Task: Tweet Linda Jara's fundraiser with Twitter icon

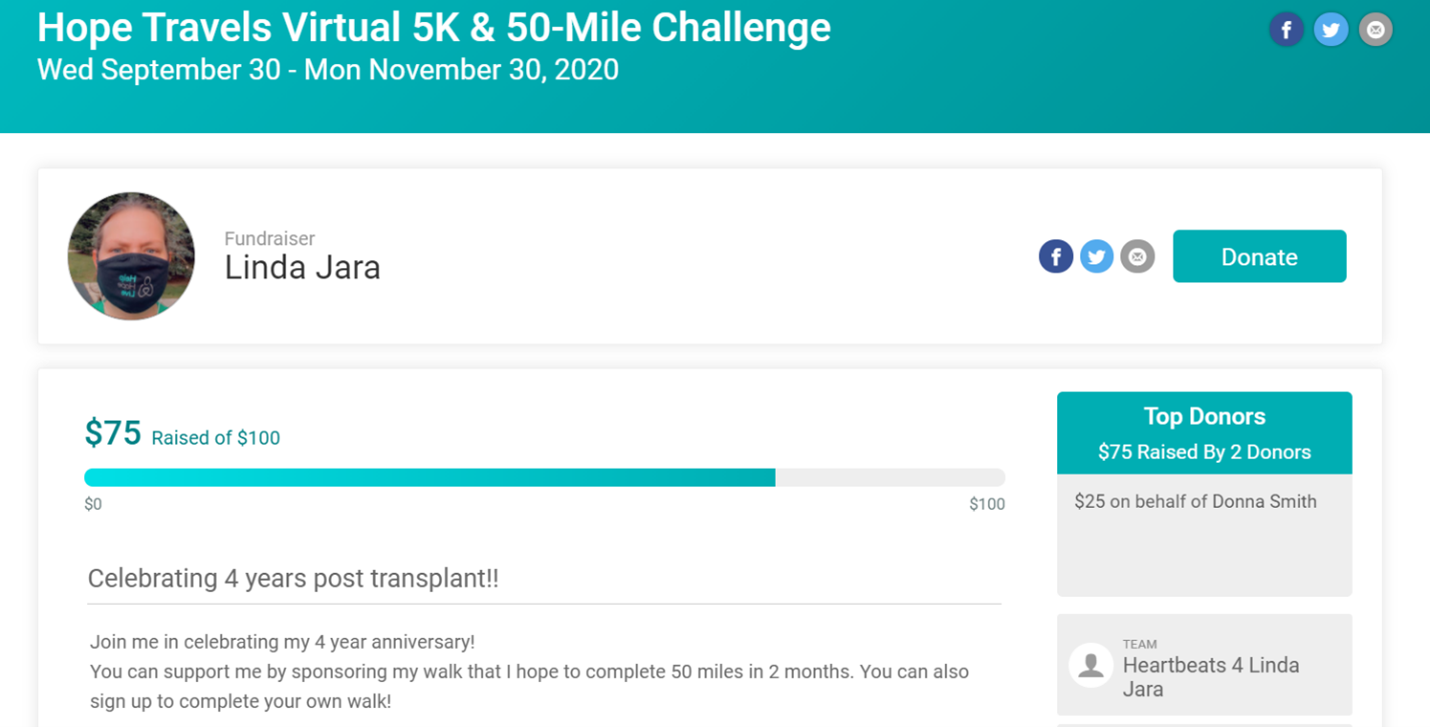Action: click(x=1097, y=257)
